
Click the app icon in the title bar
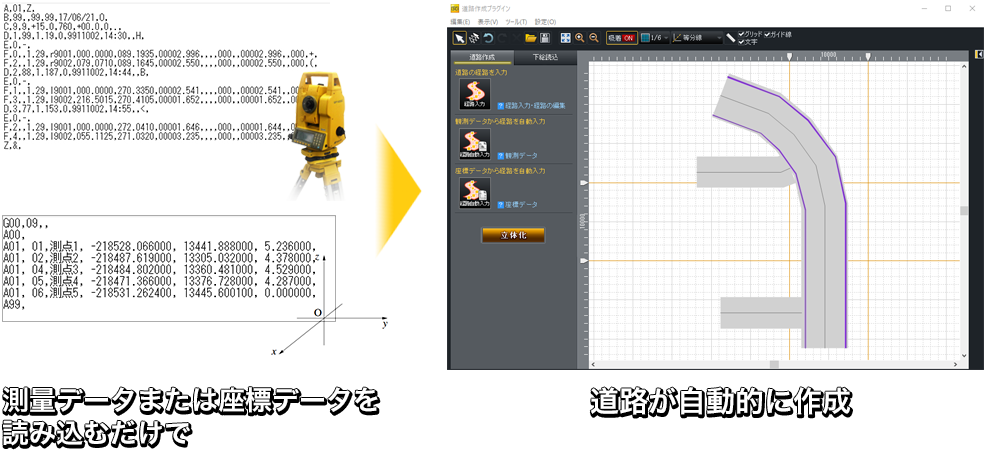pyautogui.click(x=455, y=9)
